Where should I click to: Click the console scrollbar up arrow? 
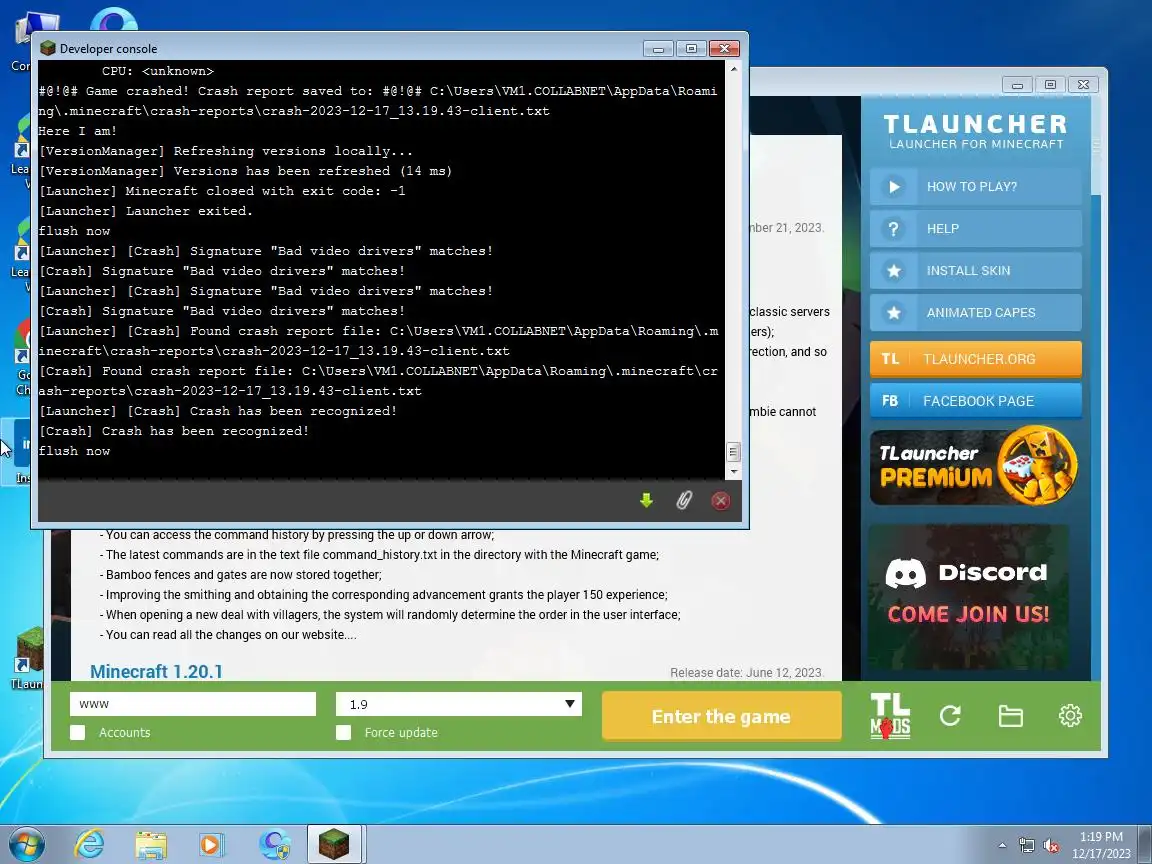(x=733, y=69)
